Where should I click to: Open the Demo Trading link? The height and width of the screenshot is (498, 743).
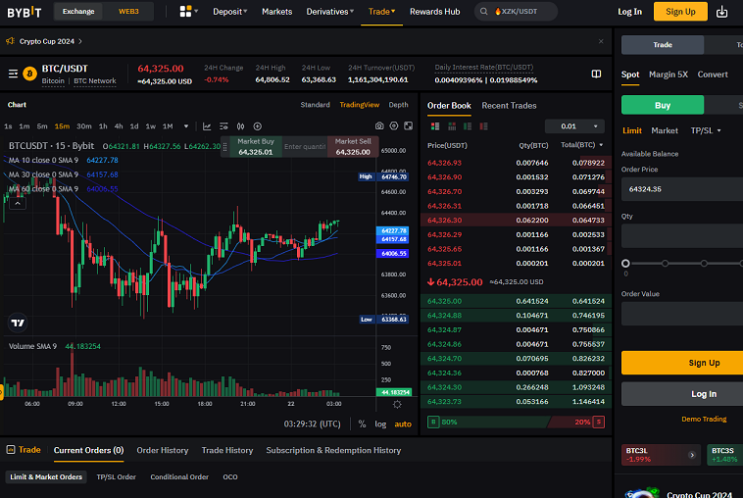(x=704, y=419)
